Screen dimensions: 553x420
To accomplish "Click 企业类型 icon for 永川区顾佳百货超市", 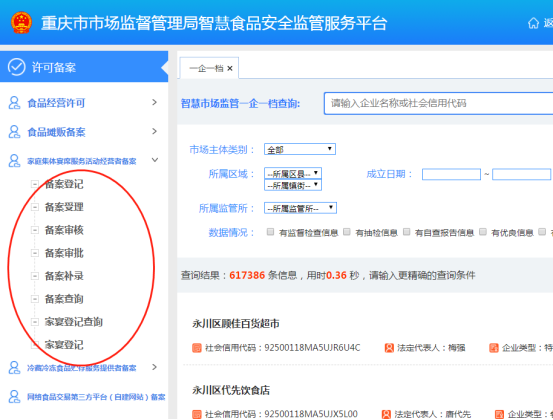I will pyautogui.click(x=493, y=348).
